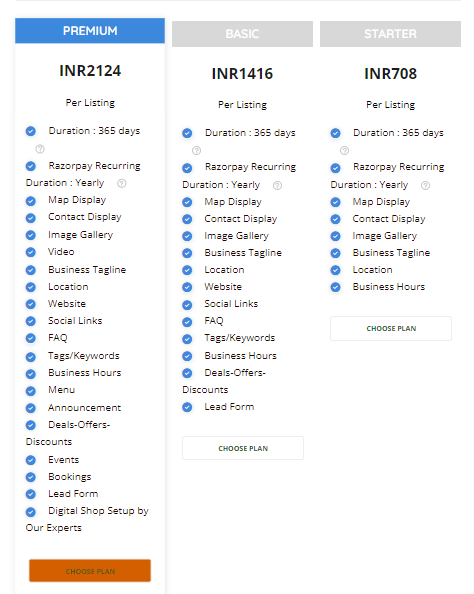Select the PREMIUM plan header
This screenshot has width=474, height=594.
[x=90, y=31]
